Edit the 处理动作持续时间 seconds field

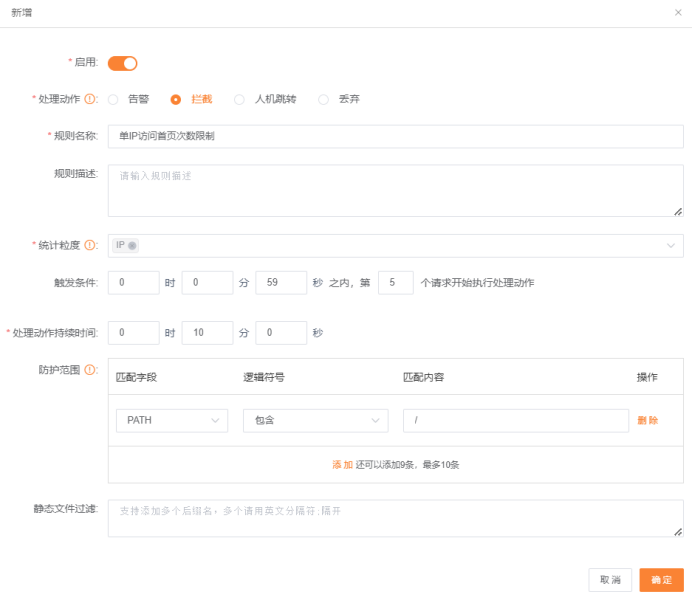281,333
